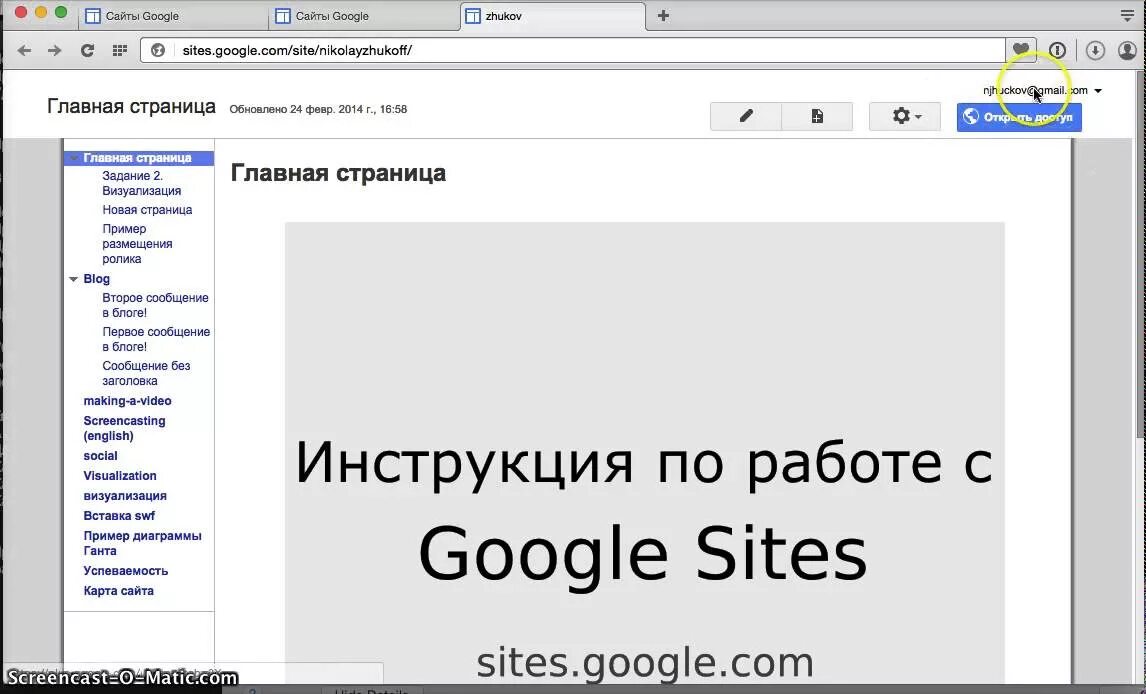The width and height of the screenshot is (1146, 694).
Task: Click the site info globe icon in address bar
Action: [x=158, y=50]
